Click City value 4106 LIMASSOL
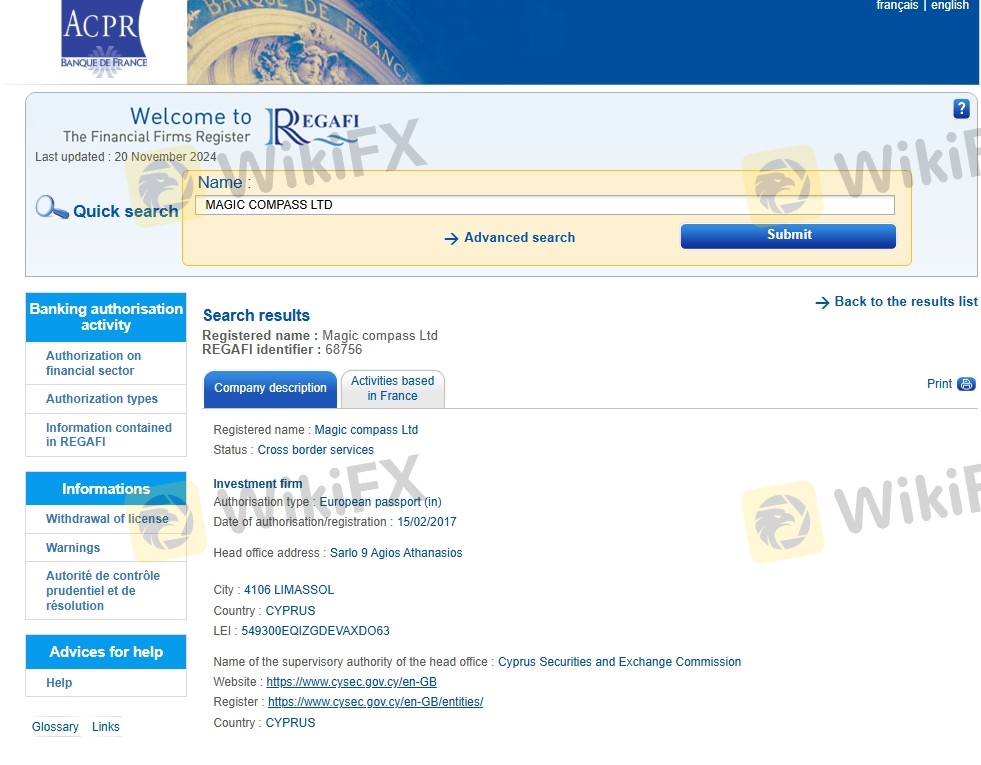Viewport: 981px width, 765px height. click(288, 590)
